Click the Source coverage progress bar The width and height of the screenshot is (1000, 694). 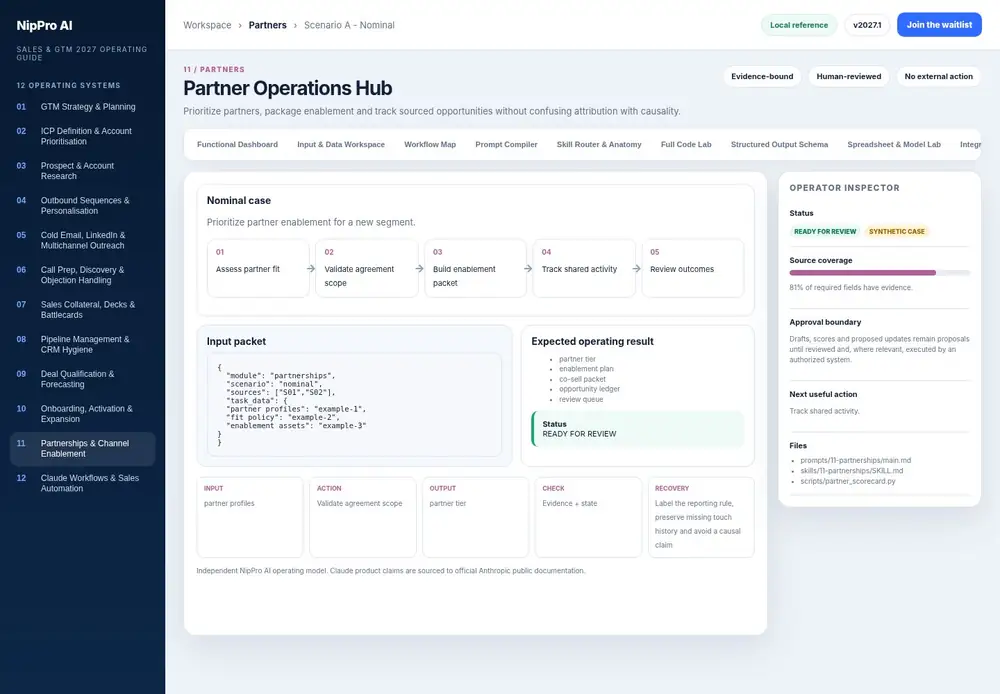click(x=879, y=273)
